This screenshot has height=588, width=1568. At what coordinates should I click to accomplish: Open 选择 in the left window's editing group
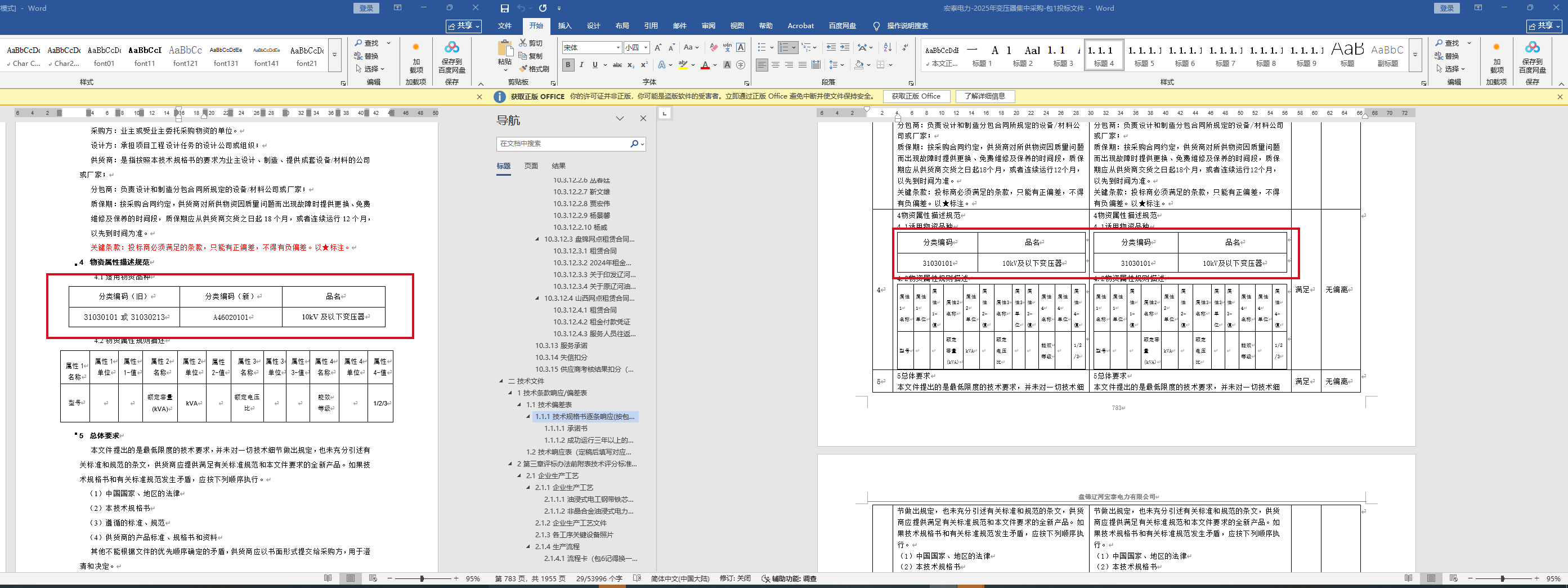click(x=371, y=69)
